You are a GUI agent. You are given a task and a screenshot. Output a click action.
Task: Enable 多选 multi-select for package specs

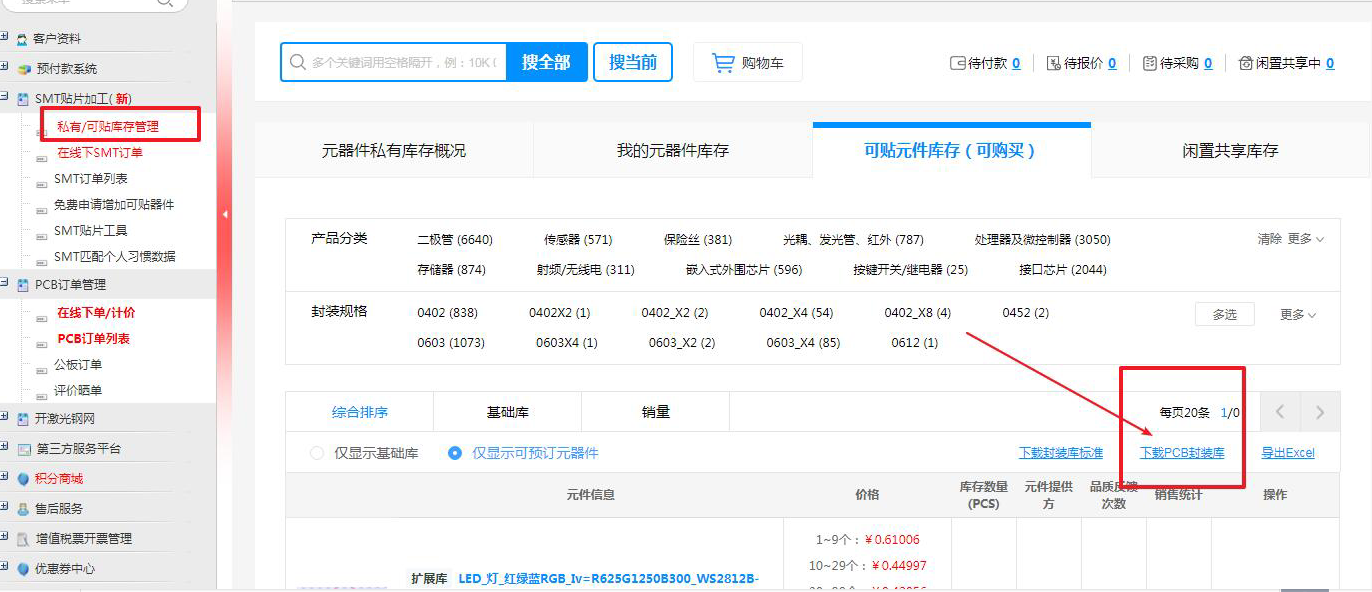(x=1224, y=314)
